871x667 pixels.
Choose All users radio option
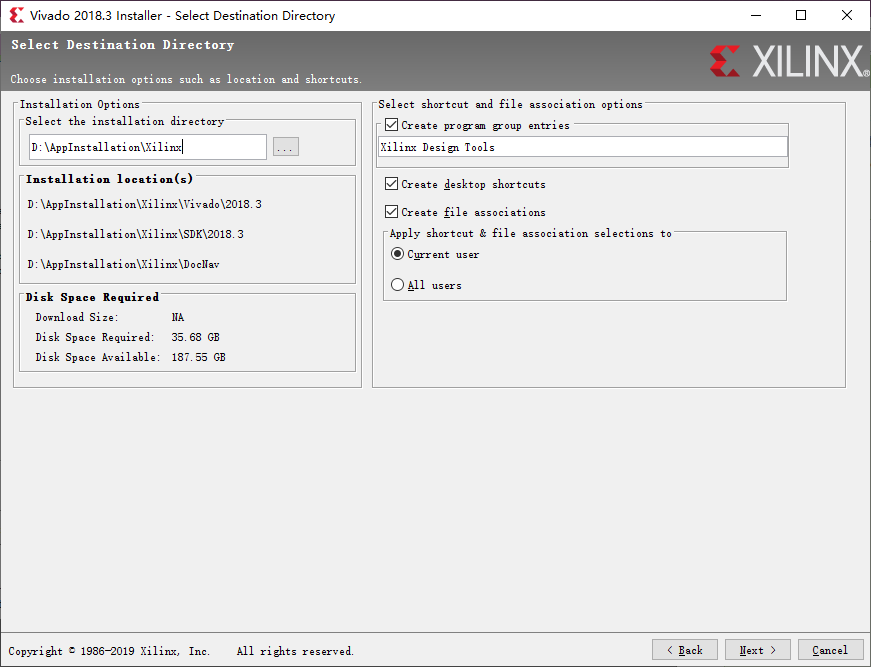397,285
